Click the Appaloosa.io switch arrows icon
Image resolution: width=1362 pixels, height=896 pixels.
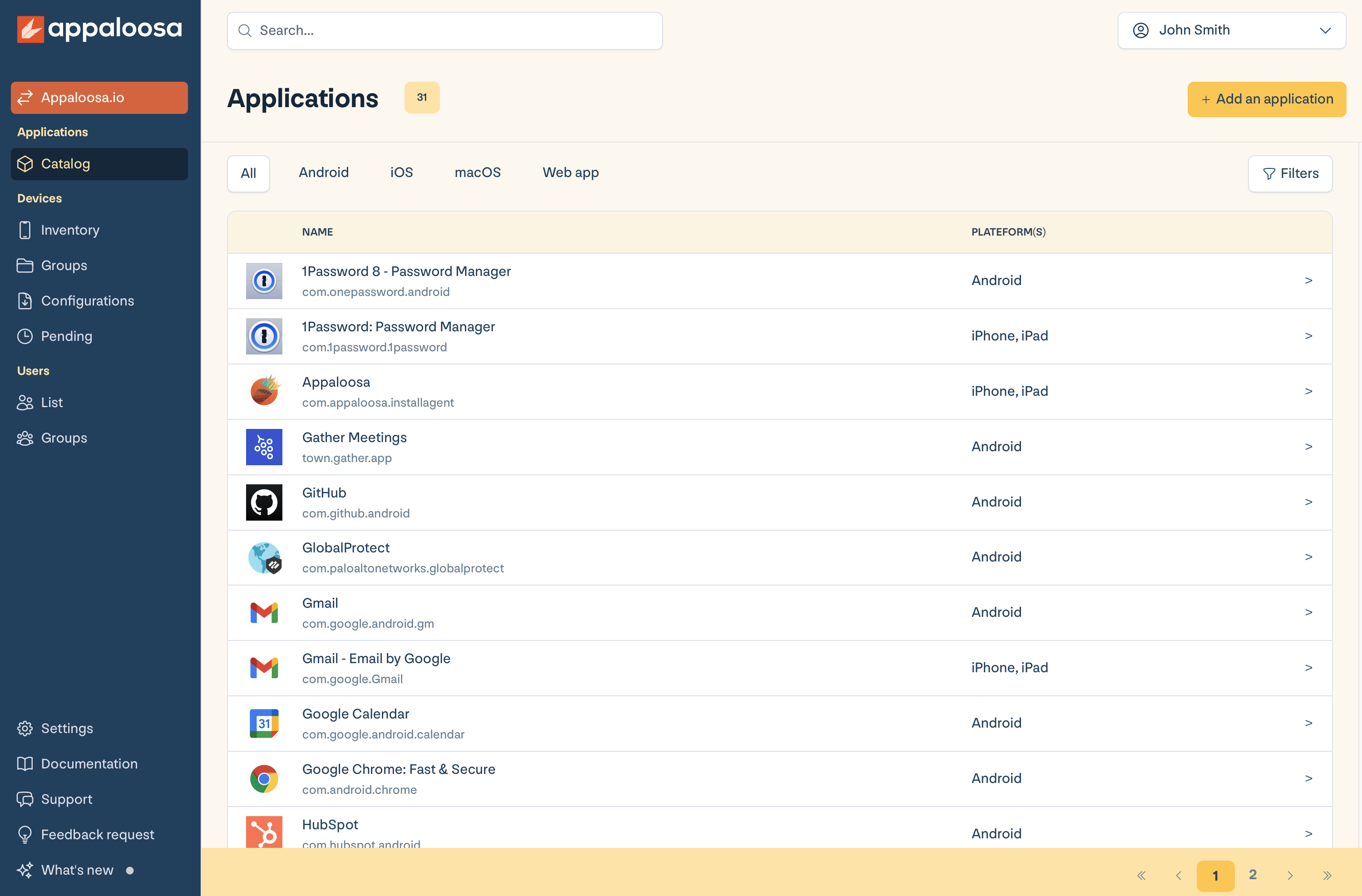click(25, 98)
